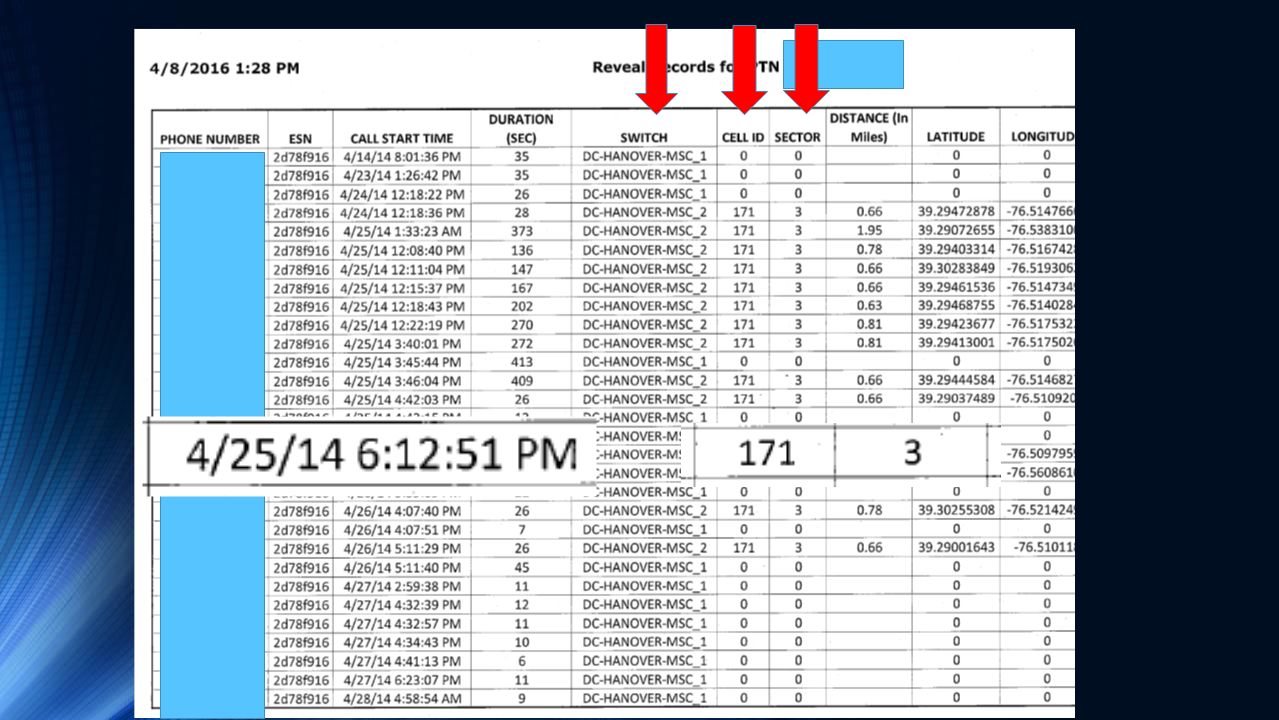Click call start 4/27/14 2:59:38 PM

point(402,586)
